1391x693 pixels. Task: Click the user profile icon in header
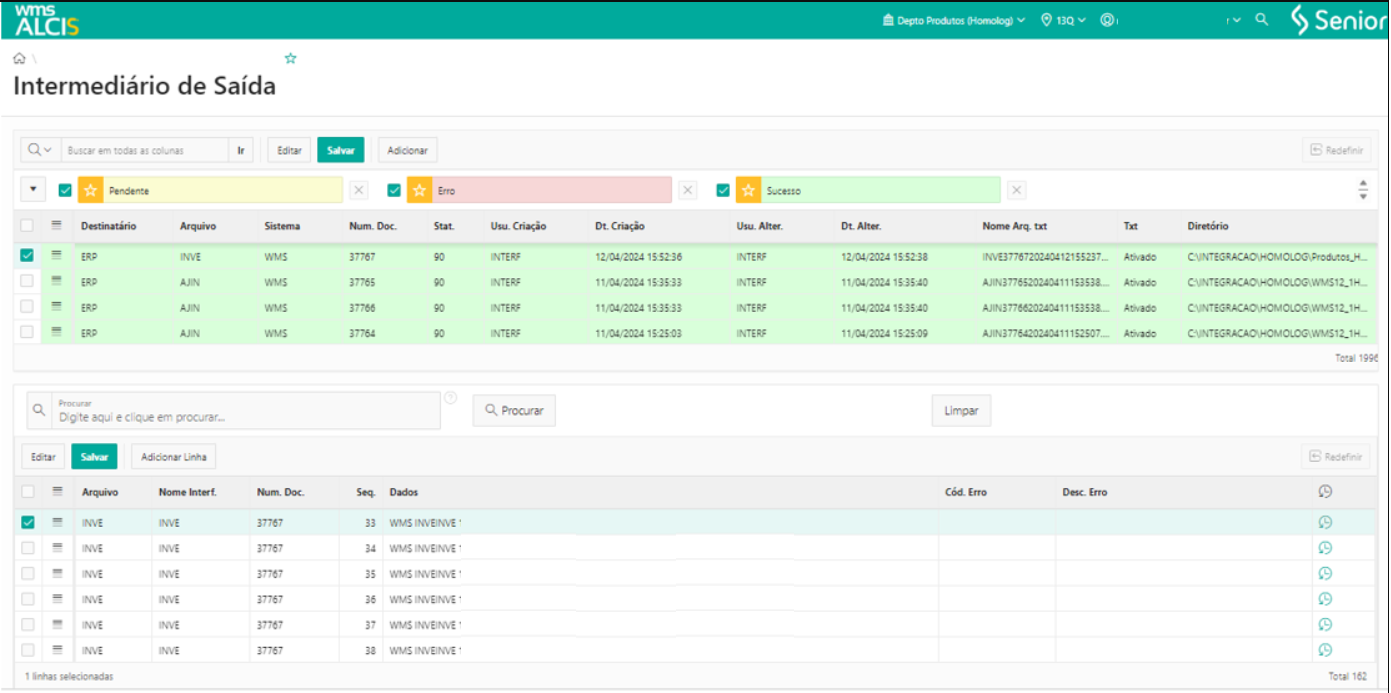(1107, 20)
